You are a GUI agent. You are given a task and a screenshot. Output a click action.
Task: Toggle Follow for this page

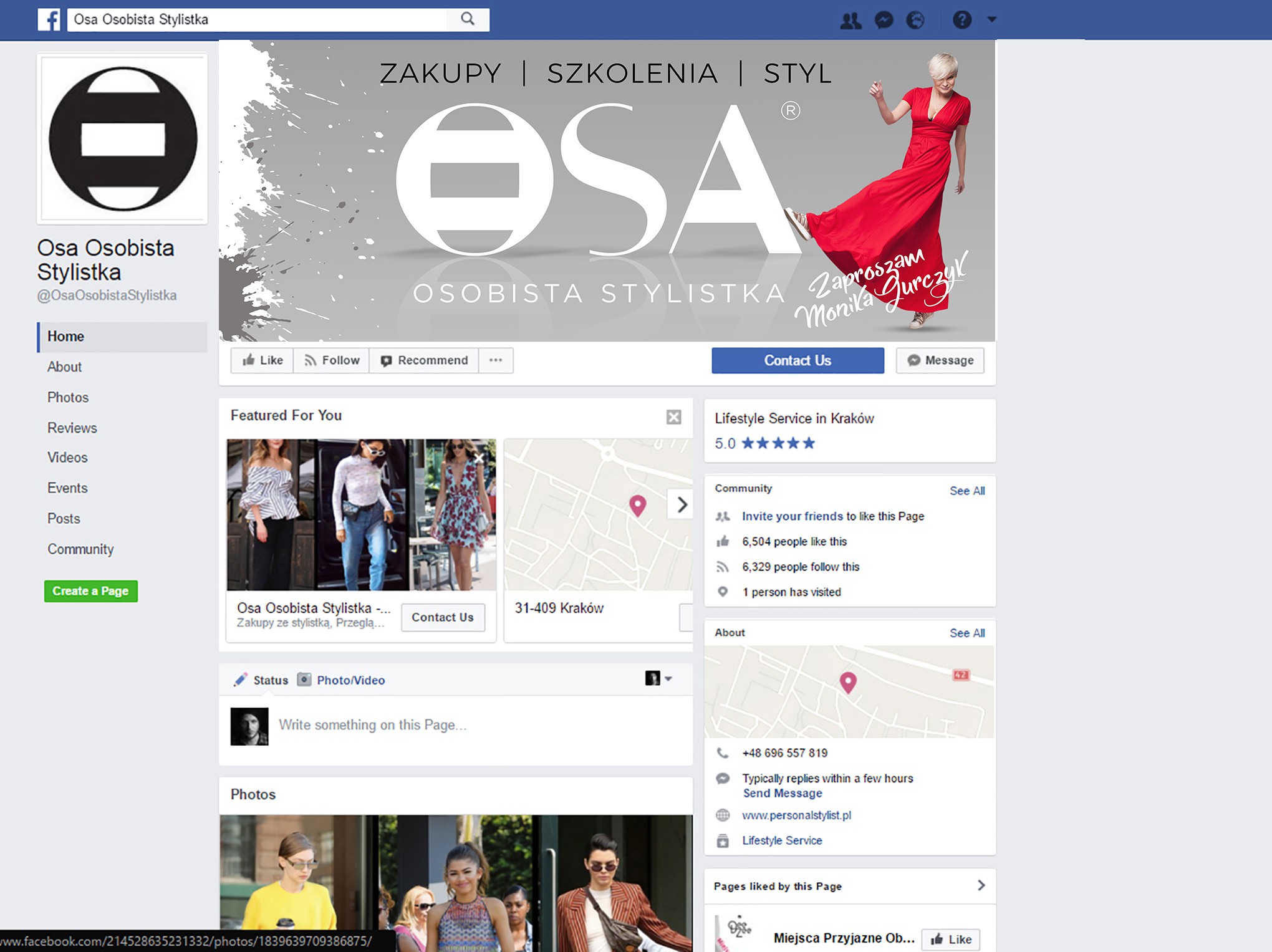click(x=332, y=360)
